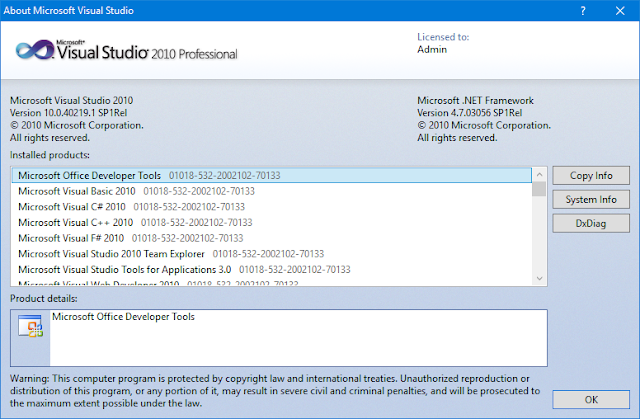
Task: Click the .NET Framework Version 4.7.03056 SP1Rel text
Action: [x=469, y=113]
